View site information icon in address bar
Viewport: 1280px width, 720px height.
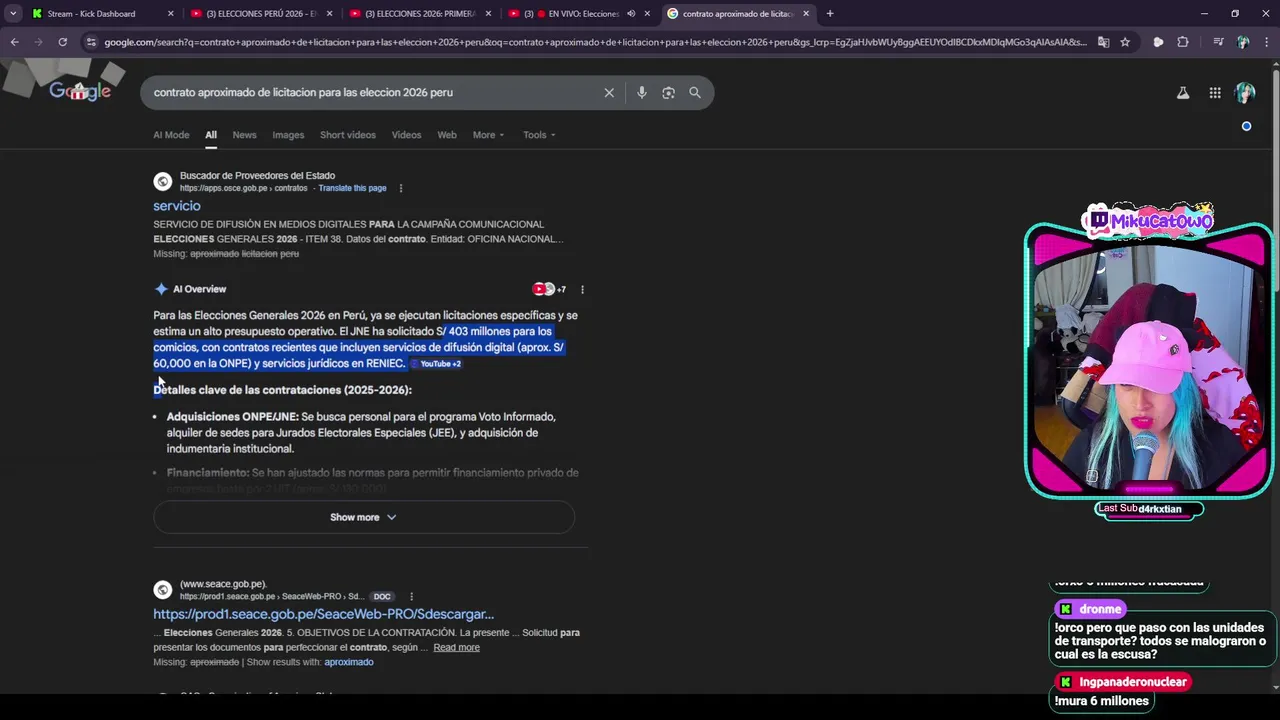(91, 42)
